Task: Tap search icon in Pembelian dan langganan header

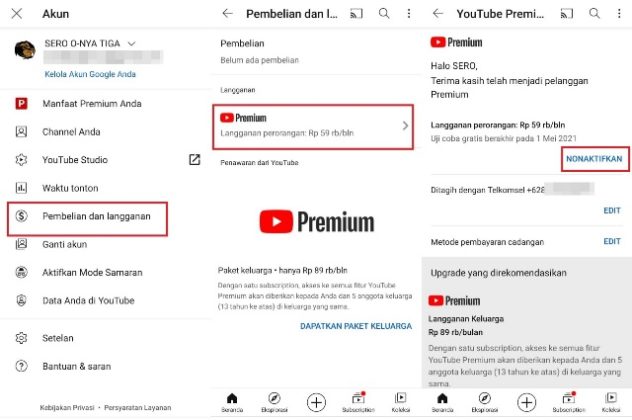Action: pyautogui.click(x=384, y=14)
